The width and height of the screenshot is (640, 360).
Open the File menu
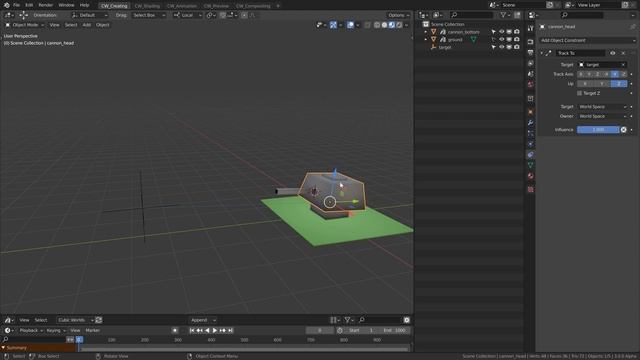pos(16,5)
